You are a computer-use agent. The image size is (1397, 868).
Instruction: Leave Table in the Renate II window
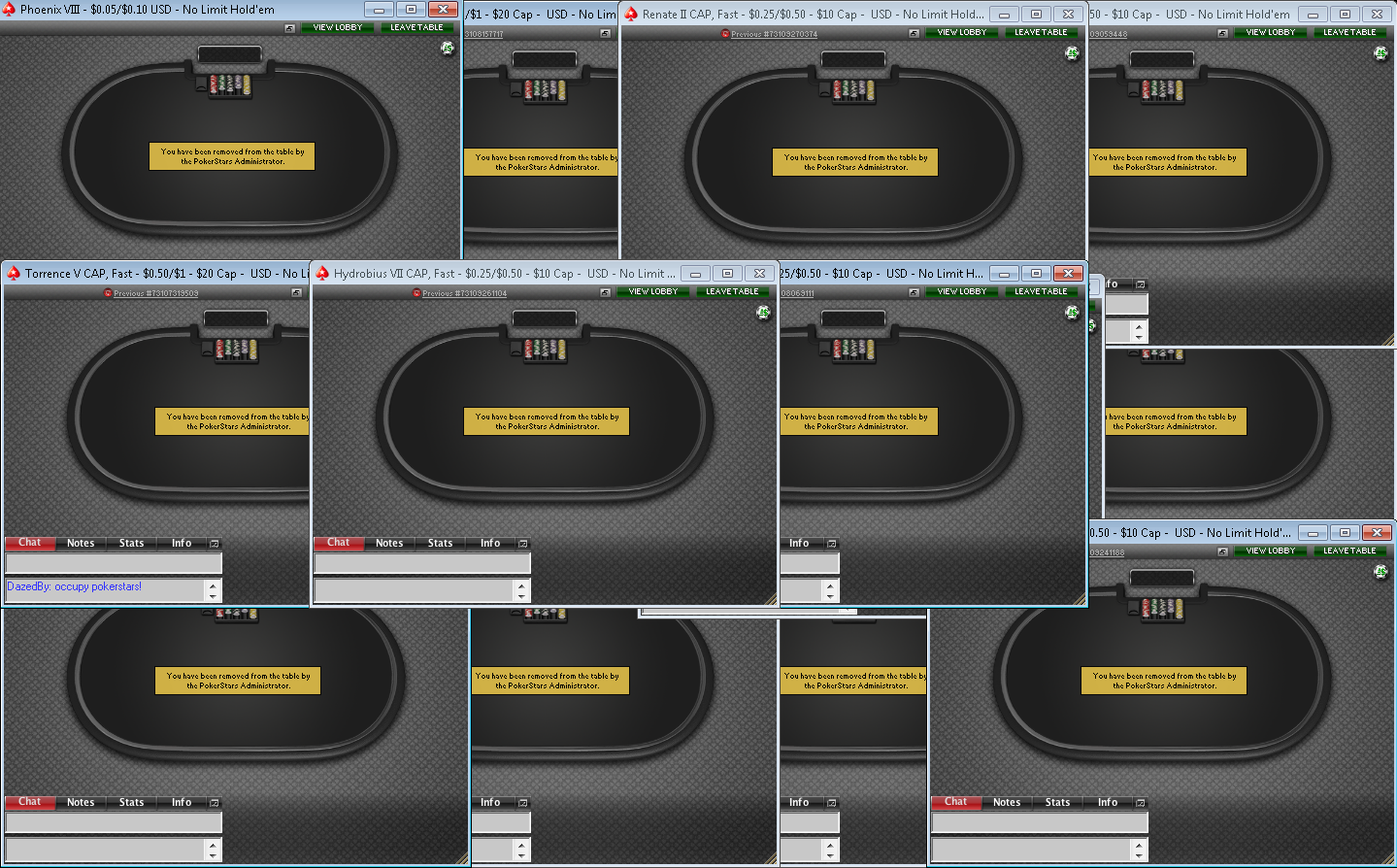tap(1041, 32)
